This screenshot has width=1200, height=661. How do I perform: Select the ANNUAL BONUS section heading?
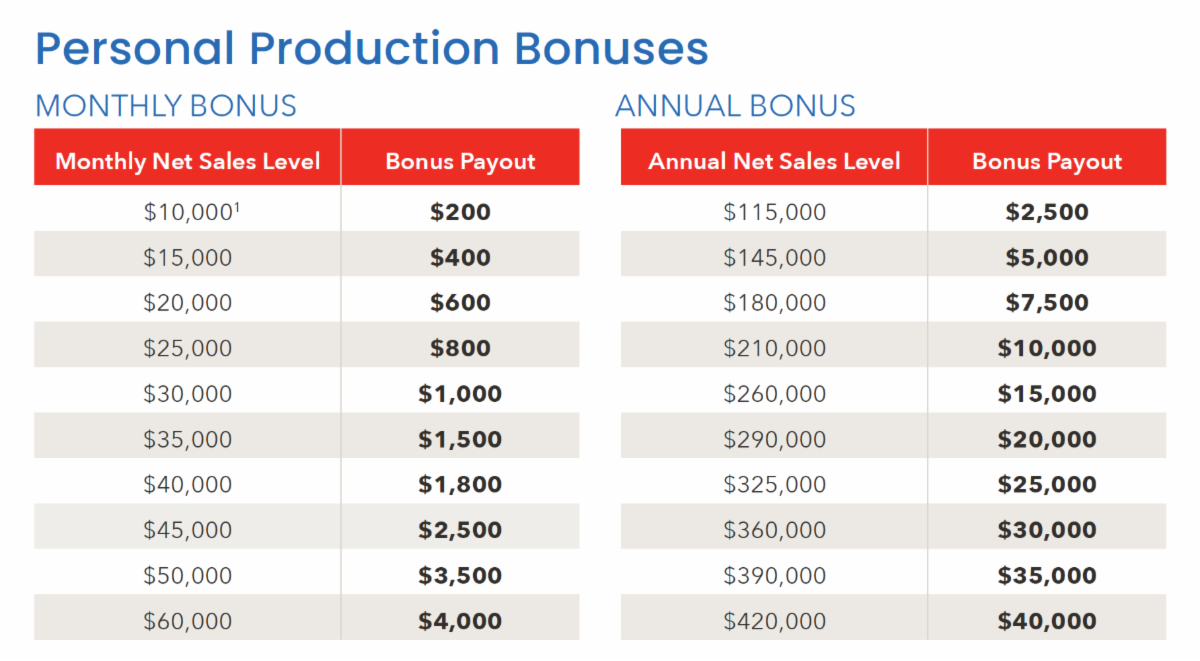pos(735,106)
